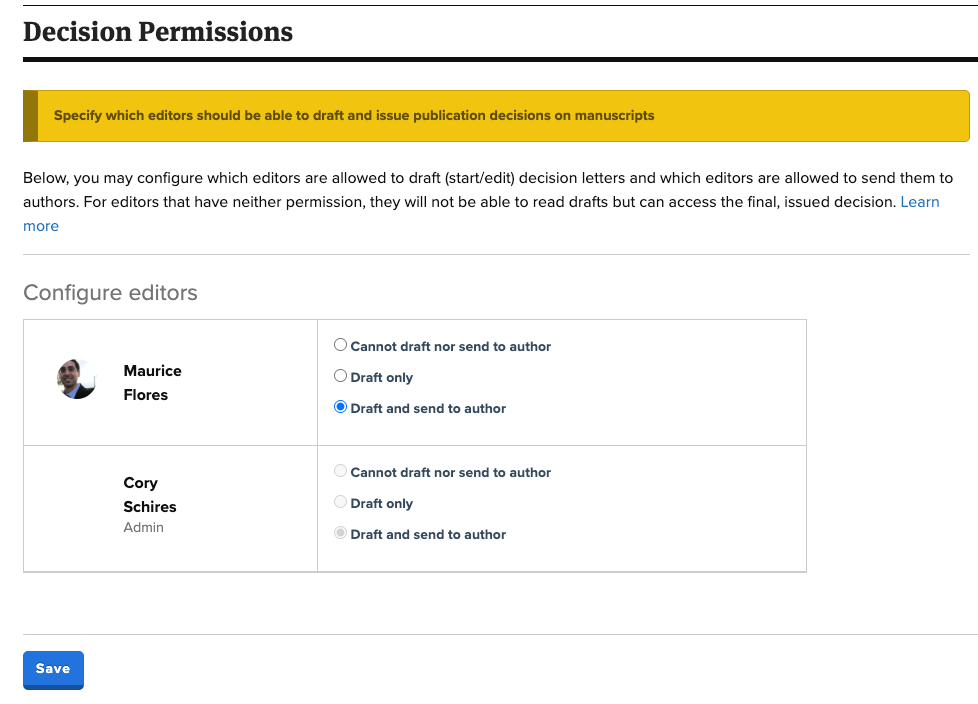The height and width of the screenshot is (704, 978).
Task: Open the 'Learn more' link
Action: click(921, 201)
